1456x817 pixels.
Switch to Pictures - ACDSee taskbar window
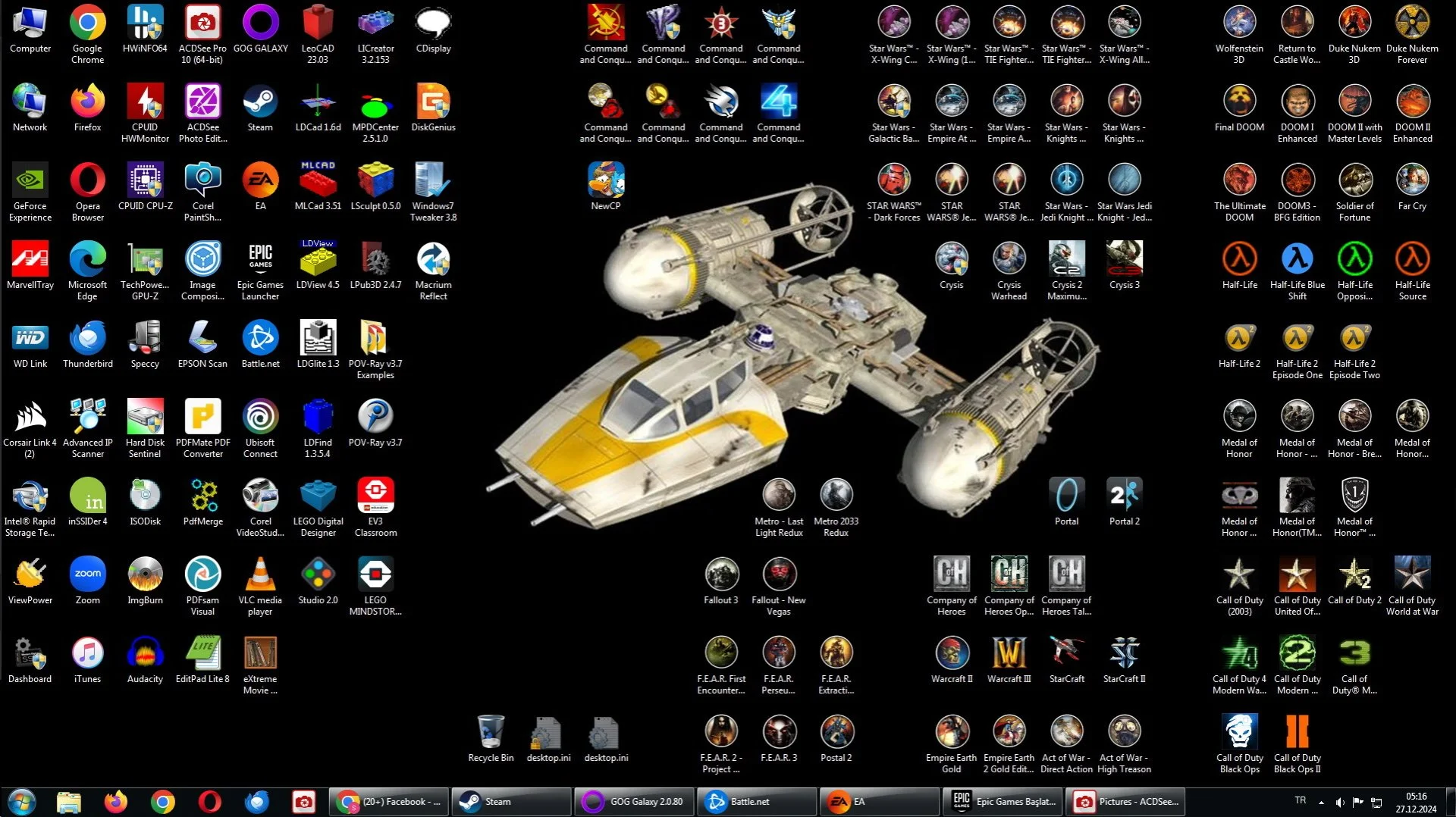(x=1125, y=802)
